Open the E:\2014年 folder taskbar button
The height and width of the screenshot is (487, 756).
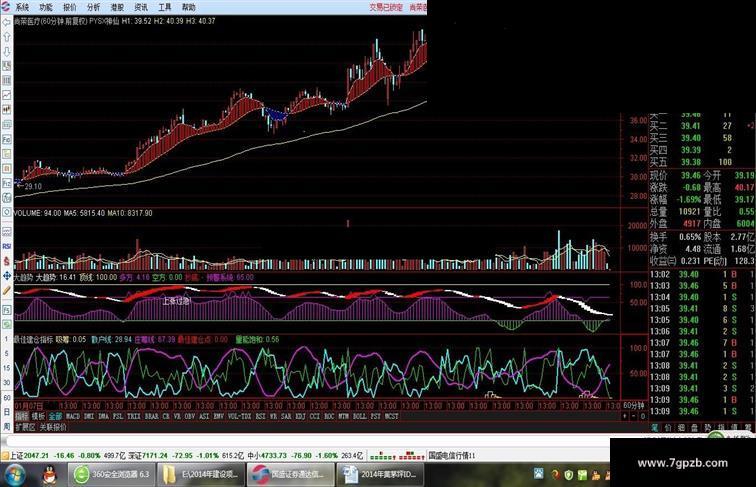(x=202, y=474)
